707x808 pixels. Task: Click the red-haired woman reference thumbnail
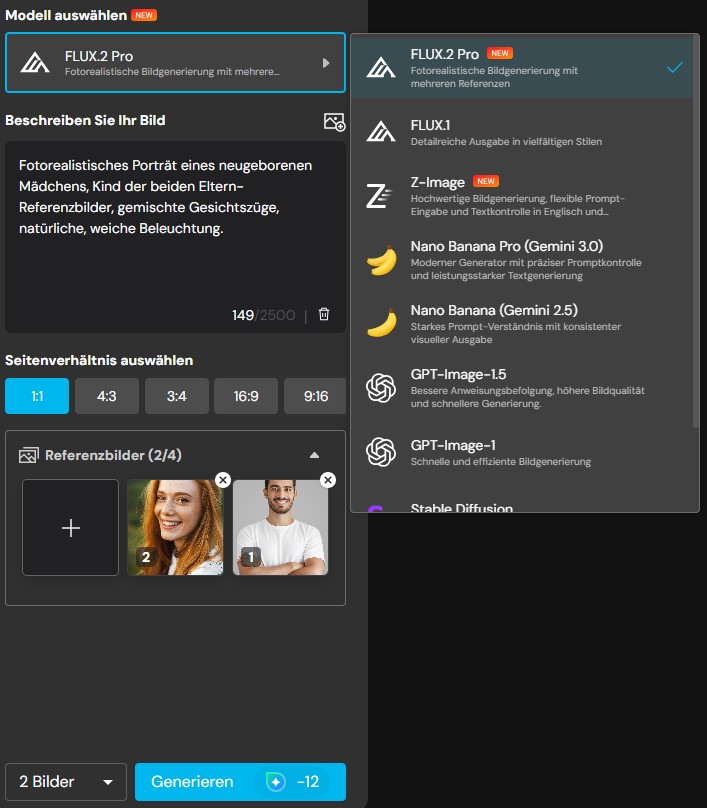coord(175,528)
